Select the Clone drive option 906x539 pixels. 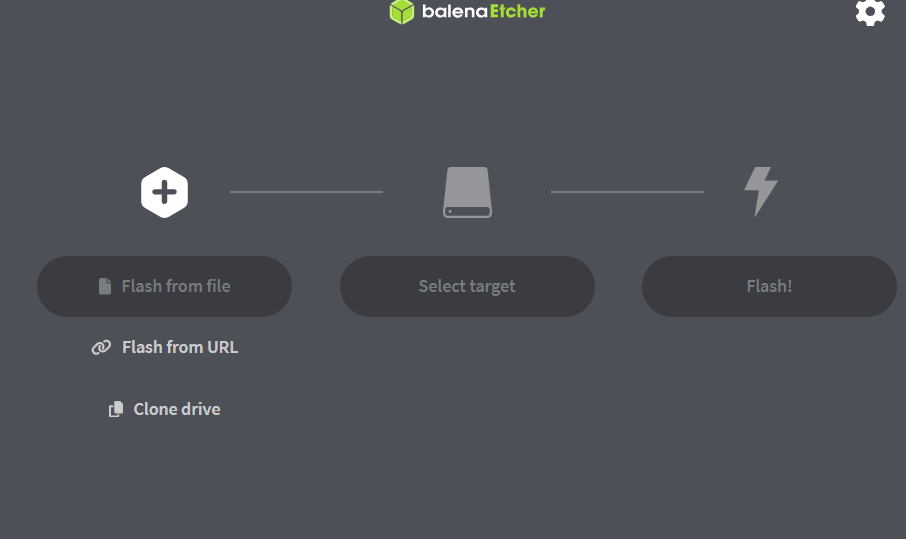click(x=177, y=409)
